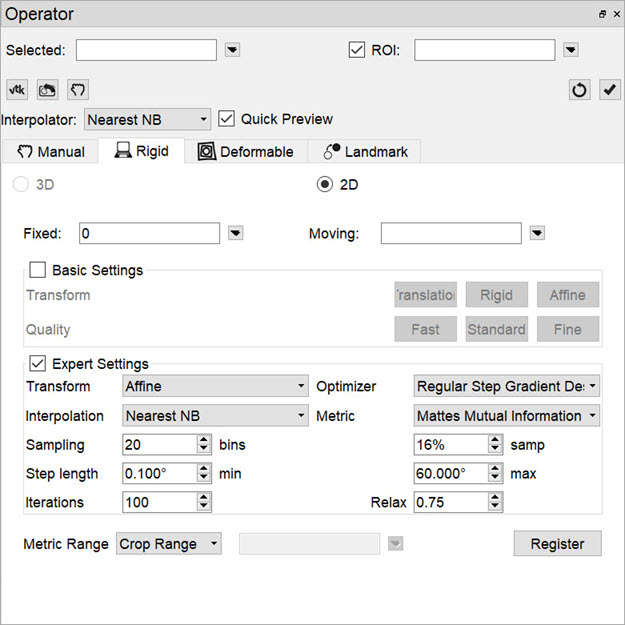
Task: Open the Expert Settings Transform dropdown
Action: tap(215, 386)
